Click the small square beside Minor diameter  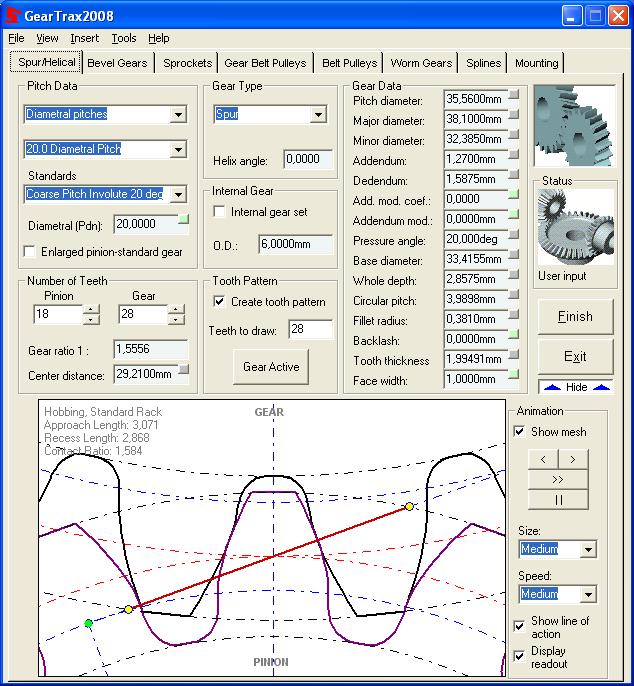click(514, 134)
